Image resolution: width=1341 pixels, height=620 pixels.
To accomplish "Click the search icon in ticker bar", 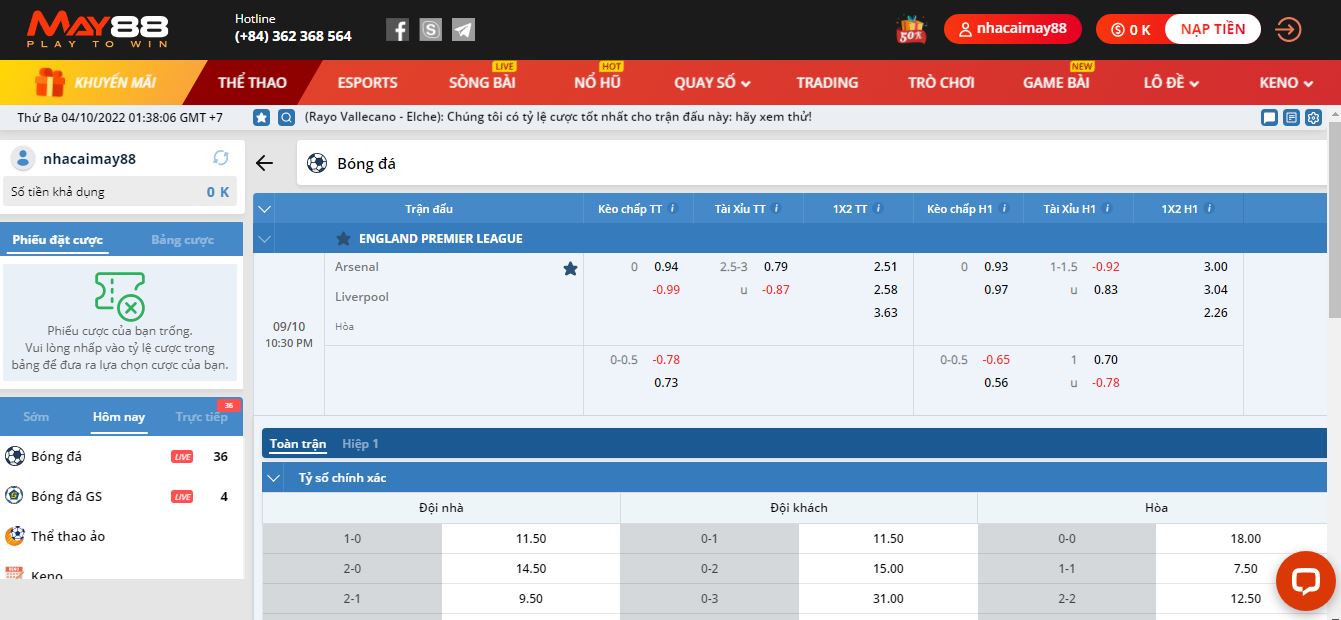I will [286, 117].
